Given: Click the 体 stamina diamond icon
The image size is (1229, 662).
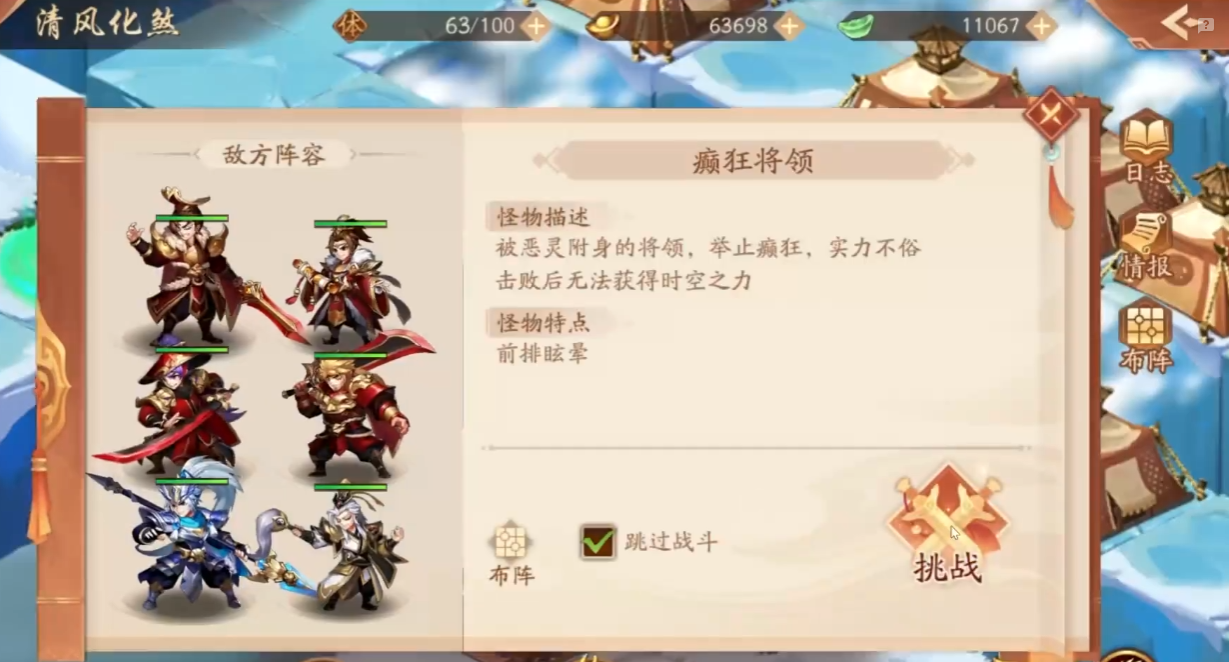Looking at the screenshot, I should [350, 25].
